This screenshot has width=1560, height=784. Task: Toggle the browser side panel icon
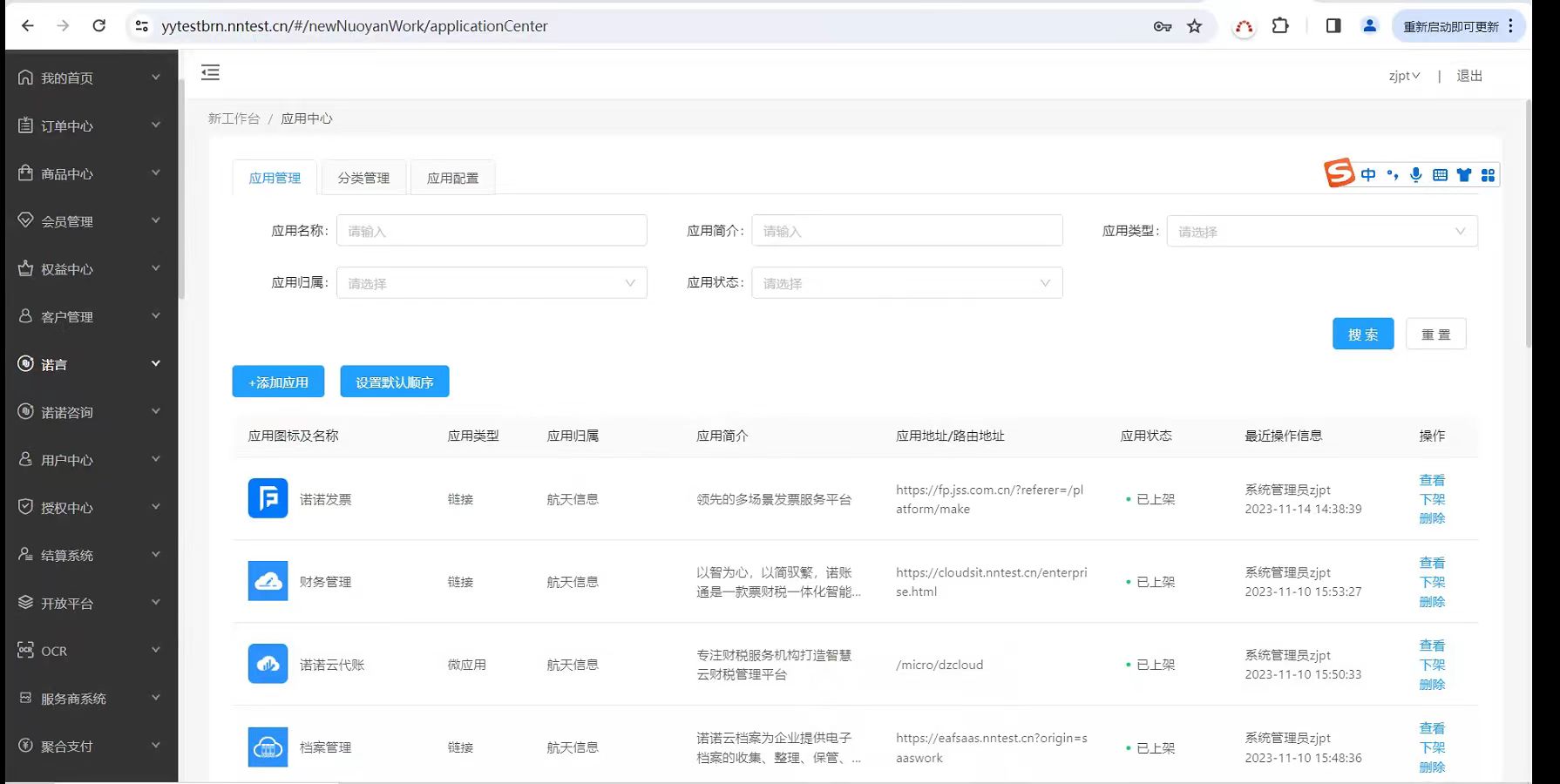pos(1333,26)
